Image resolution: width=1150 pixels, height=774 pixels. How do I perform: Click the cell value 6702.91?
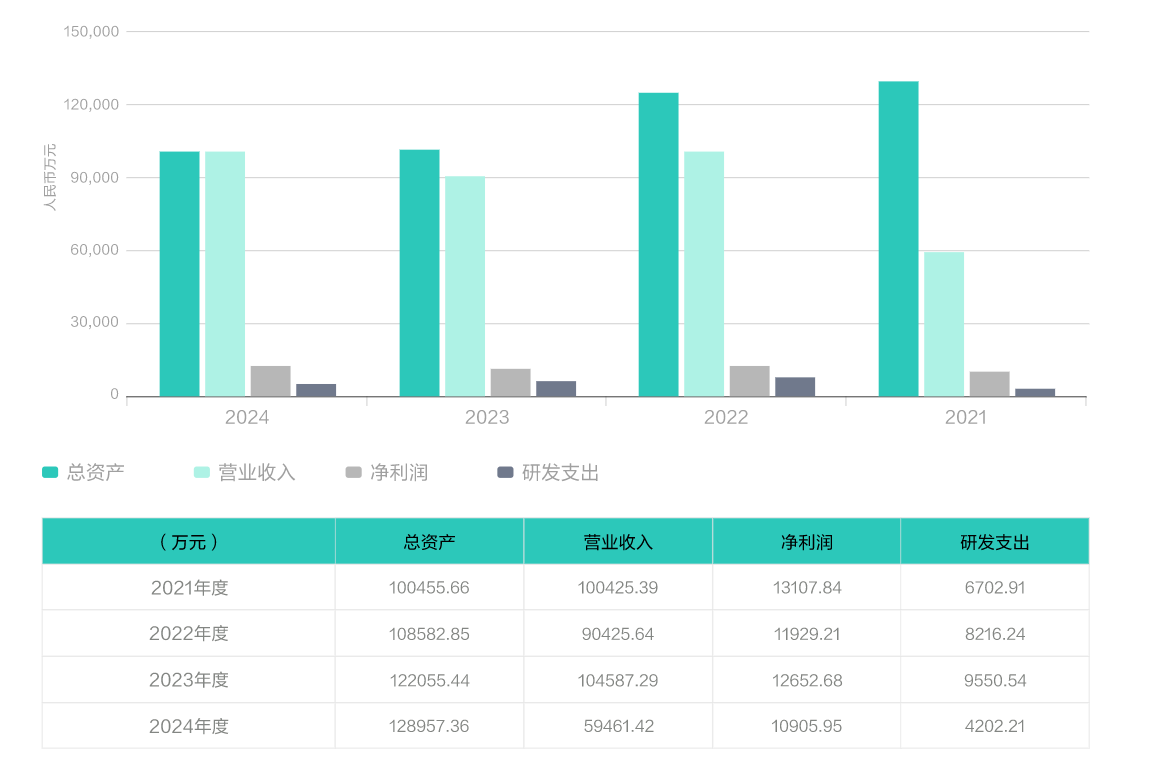[x=995, y=588]
